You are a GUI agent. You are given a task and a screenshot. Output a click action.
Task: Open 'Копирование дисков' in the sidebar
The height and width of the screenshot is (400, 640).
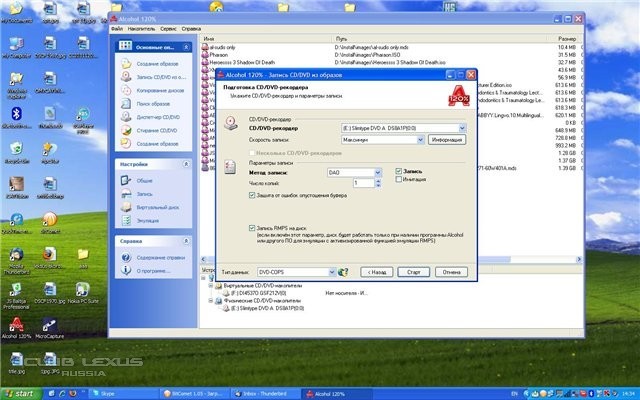(x=162, y=90)
